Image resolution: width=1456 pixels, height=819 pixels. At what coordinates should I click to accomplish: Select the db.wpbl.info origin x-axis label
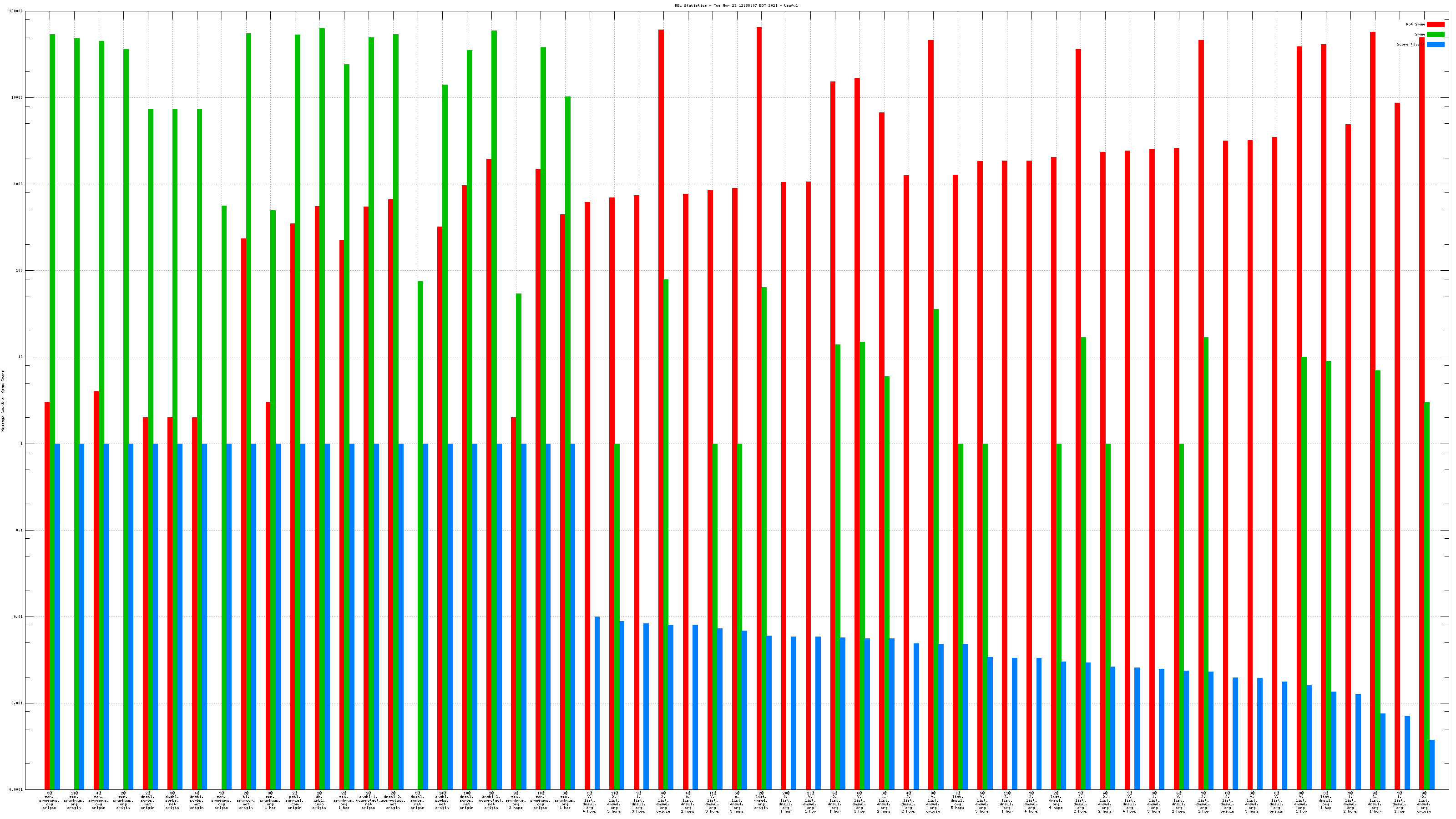click(319, 801)
